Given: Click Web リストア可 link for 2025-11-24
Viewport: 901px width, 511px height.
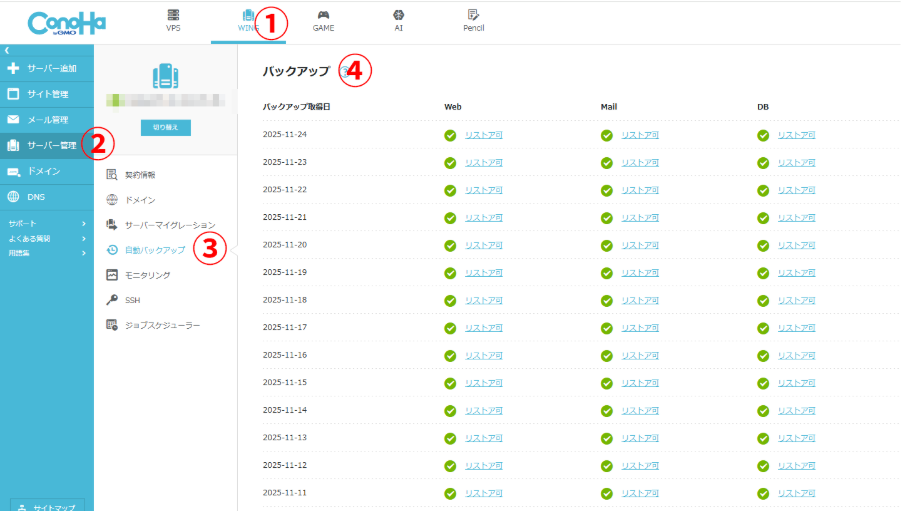Looking at the screenshot, I should [483, 135].
